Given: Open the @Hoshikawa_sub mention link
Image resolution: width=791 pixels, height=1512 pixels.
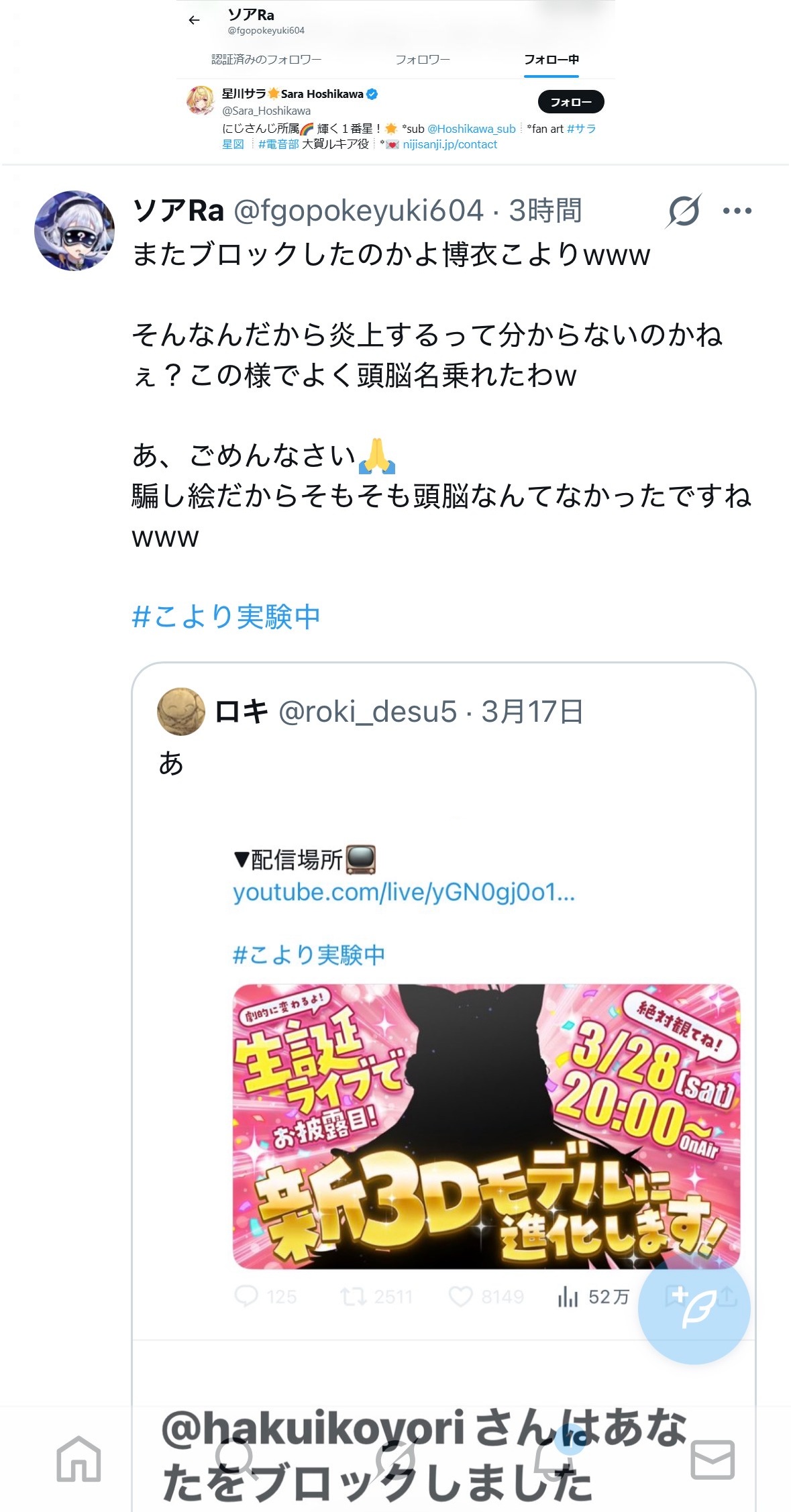Looking at the screenshot, I should coord(472,129).
